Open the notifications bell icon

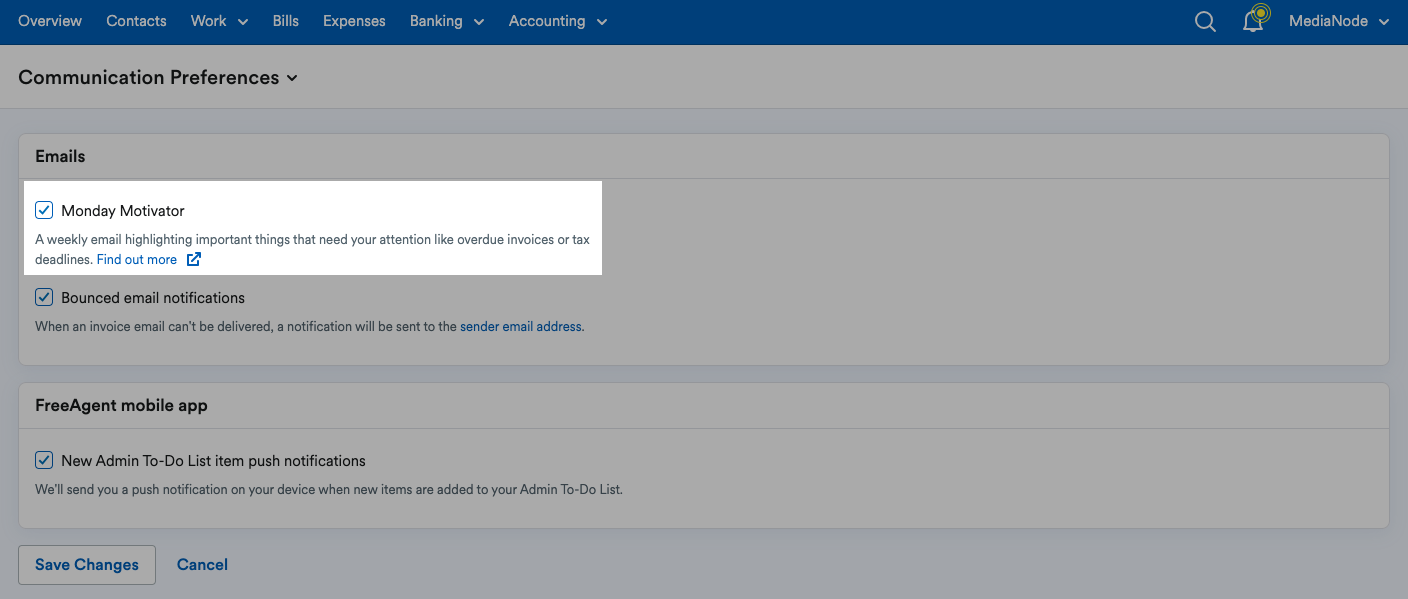click(x=1254, y=20)
